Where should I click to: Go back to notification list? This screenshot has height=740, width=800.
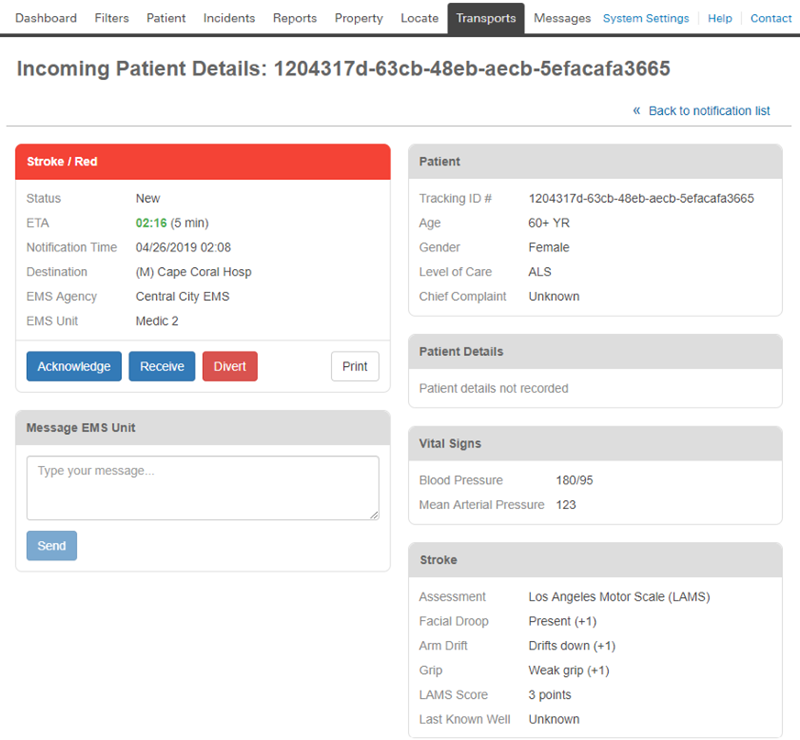(x=709, y=111)
